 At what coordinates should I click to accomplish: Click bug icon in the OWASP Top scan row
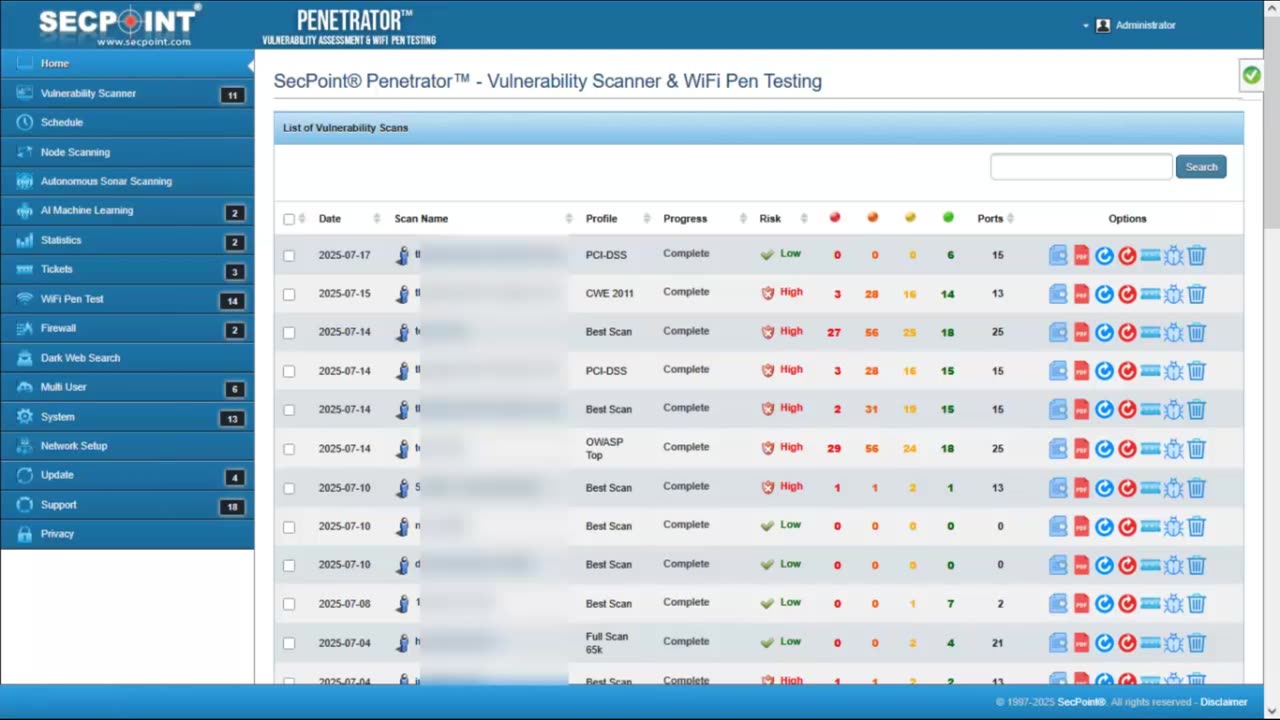[x=1174, y=449]
